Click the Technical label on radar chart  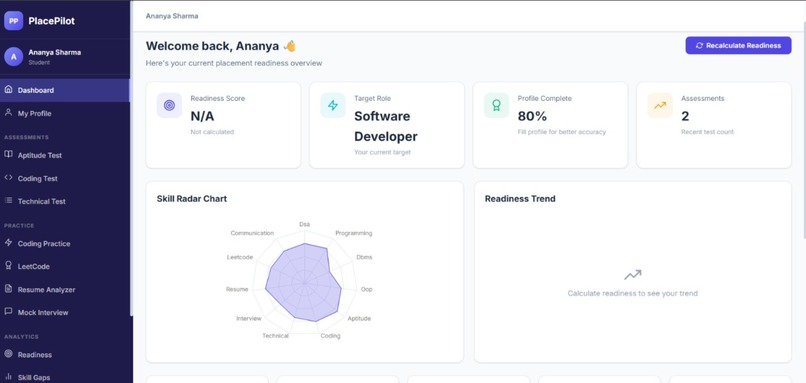click(x=275, y=336)
